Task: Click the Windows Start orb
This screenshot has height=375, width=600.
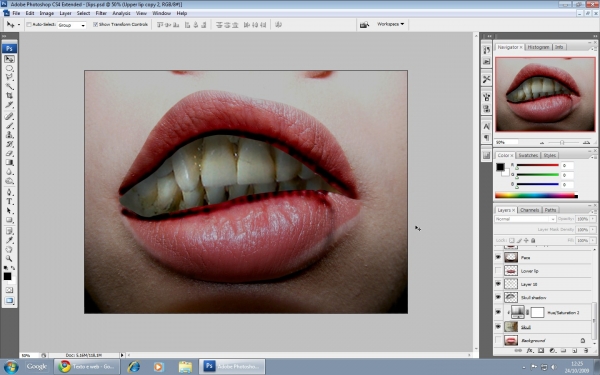Action: click(10, 367)
